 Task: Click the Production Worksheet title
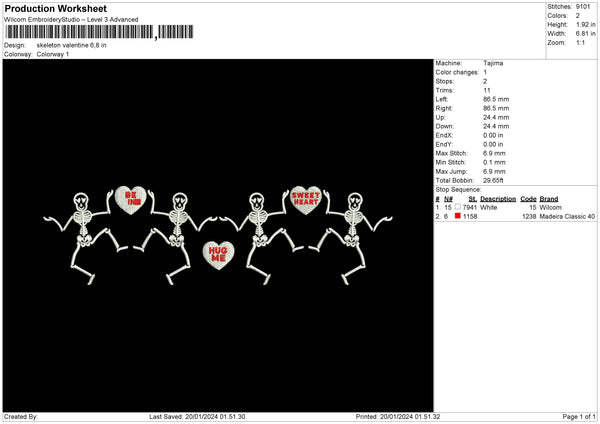[55, 9]
